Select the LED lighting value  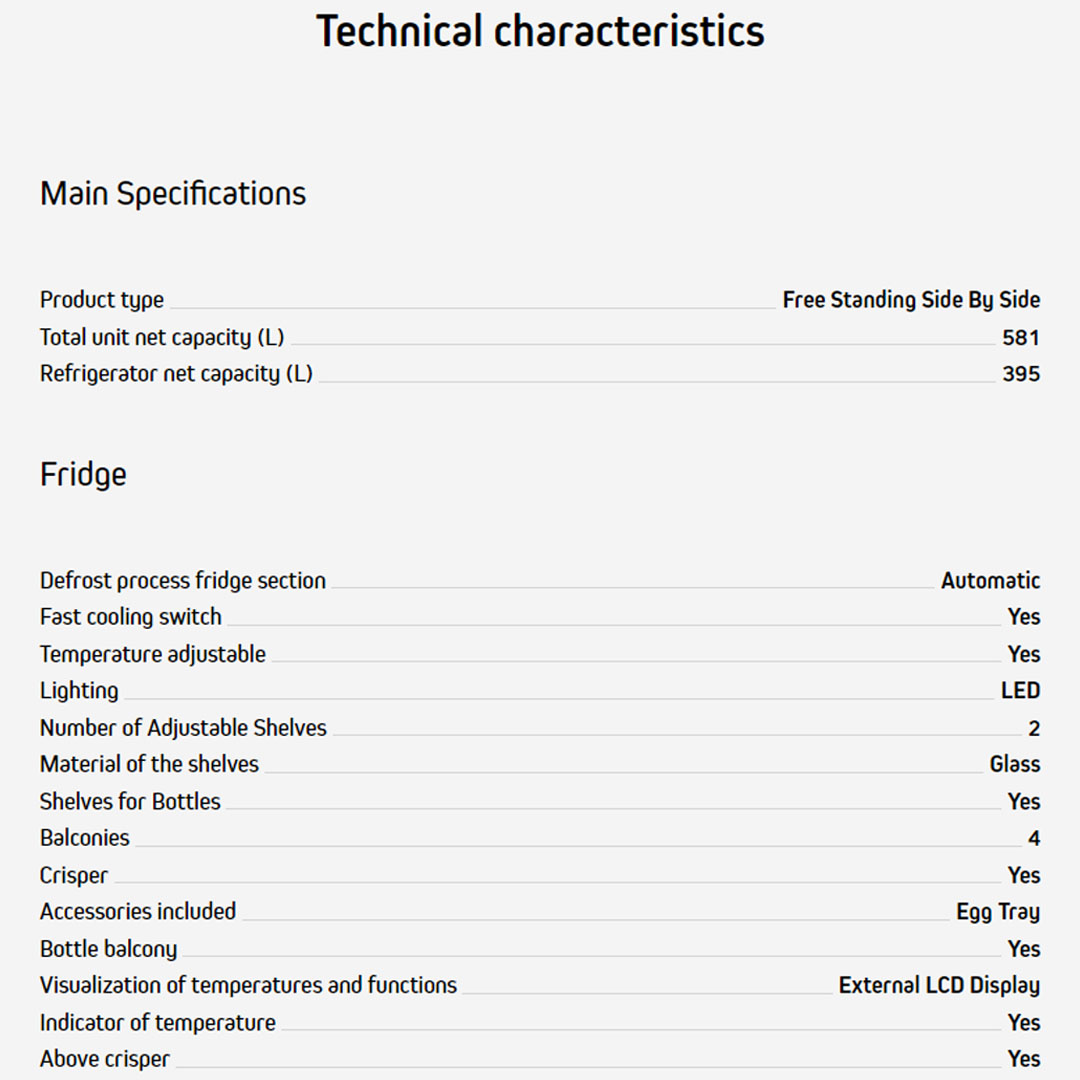[x=1020, y=691]
